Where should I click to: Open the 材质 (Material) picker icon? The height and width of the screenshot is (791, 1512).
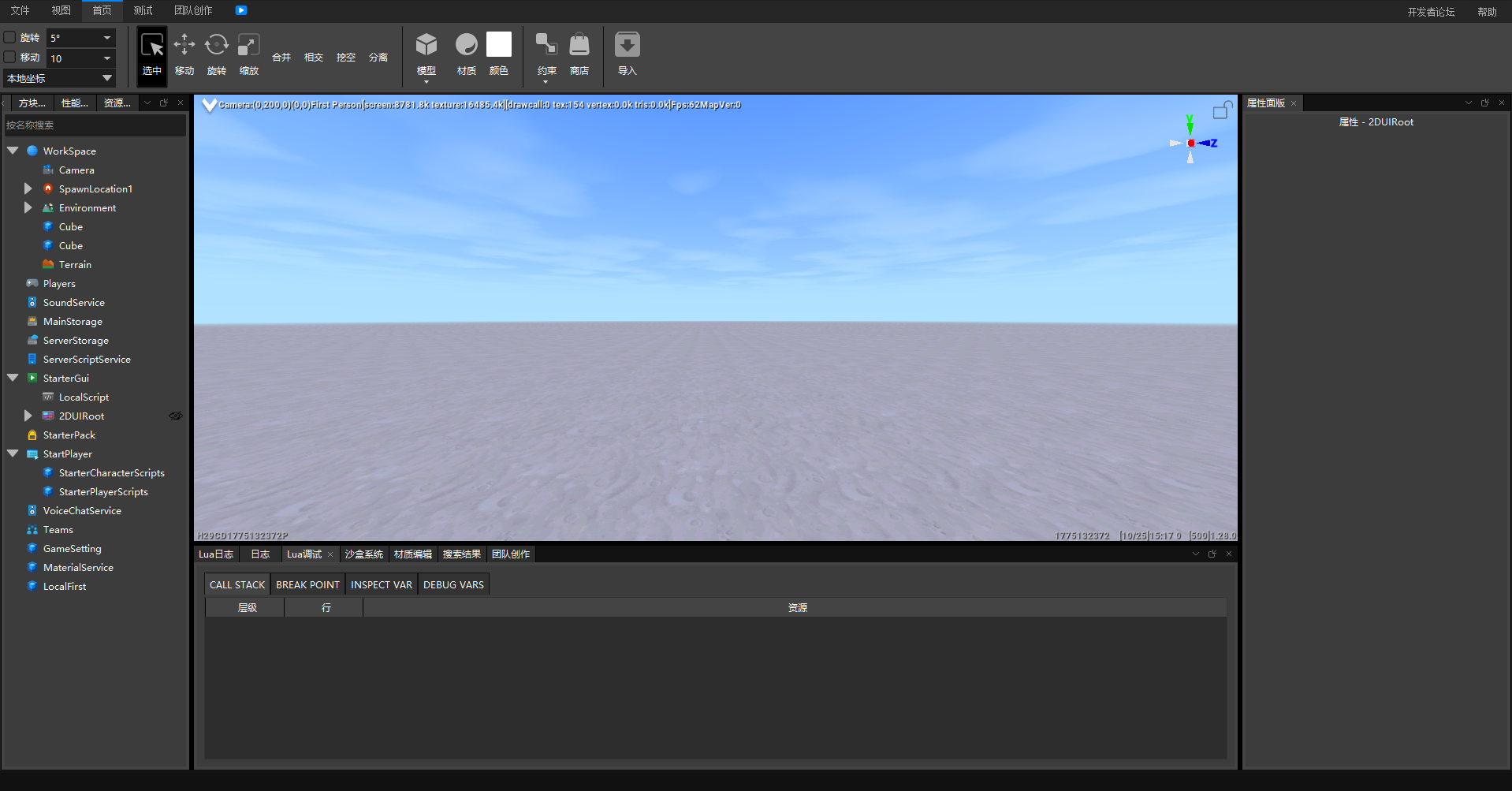467,45
